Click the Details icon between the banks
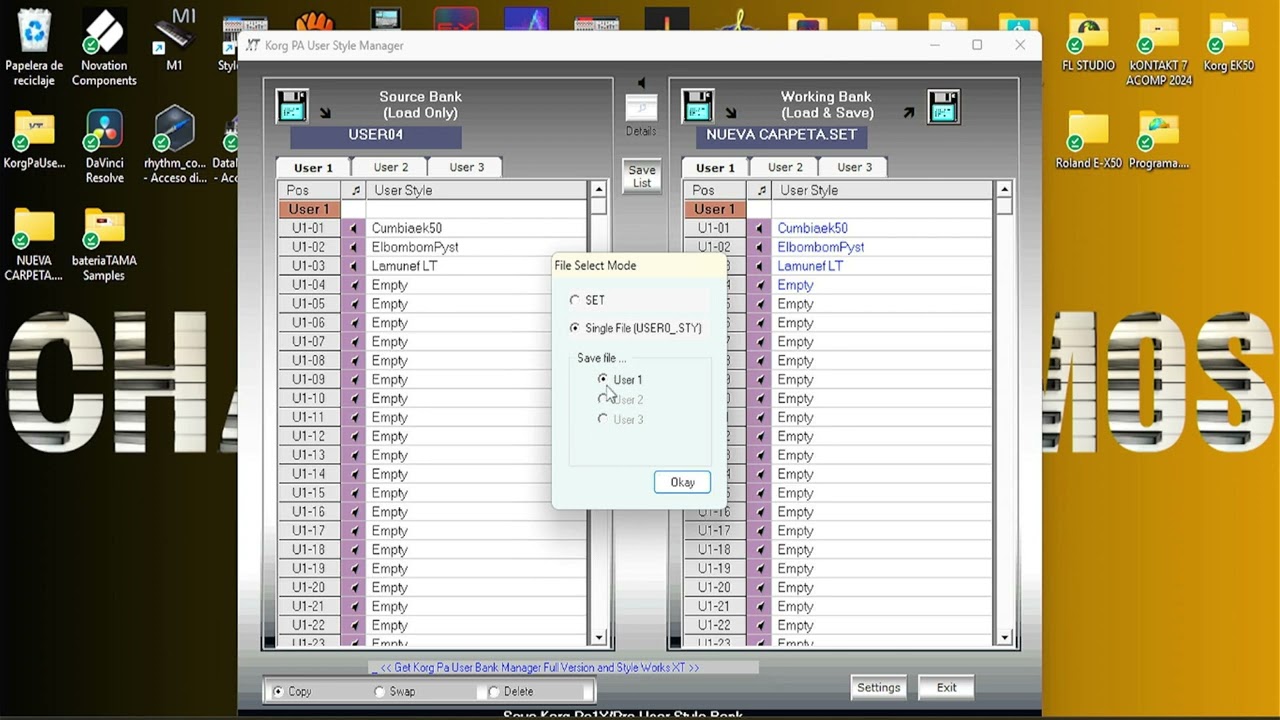Viewport: 1280px width, 720px height. [641, 109]
